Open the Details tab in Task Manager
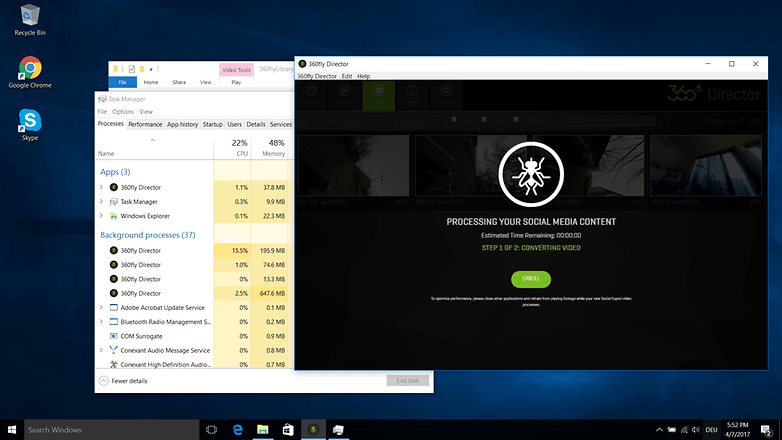This screenshot has width=782, height=440. pos(256,124)
